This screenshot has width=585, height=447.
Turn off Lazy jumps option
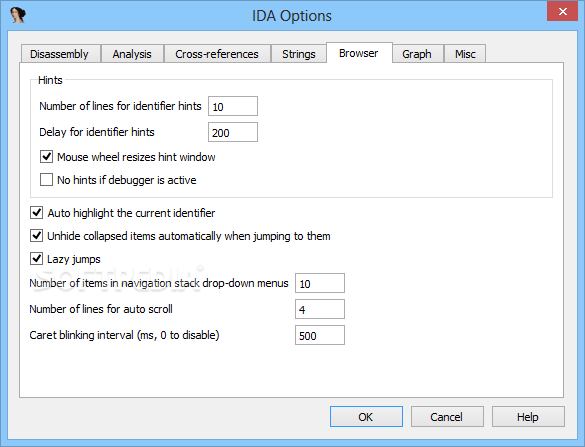36,259
